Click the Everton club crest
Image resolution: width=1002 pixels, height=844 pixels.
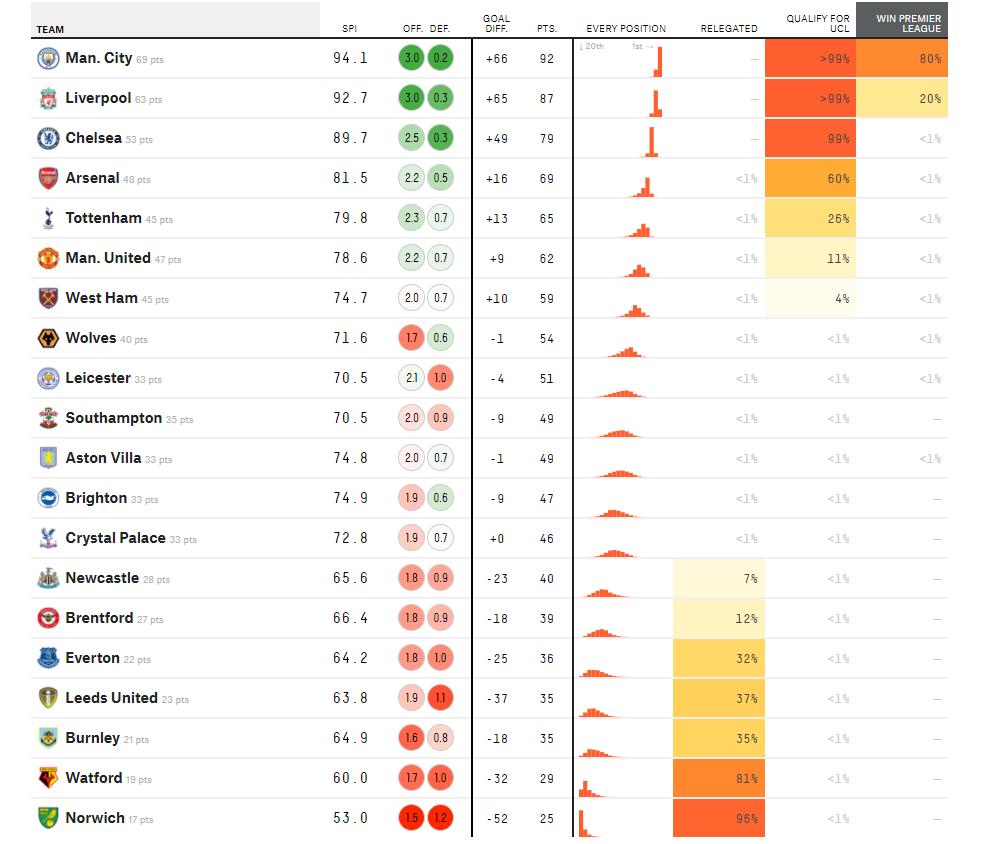[48, 659]
